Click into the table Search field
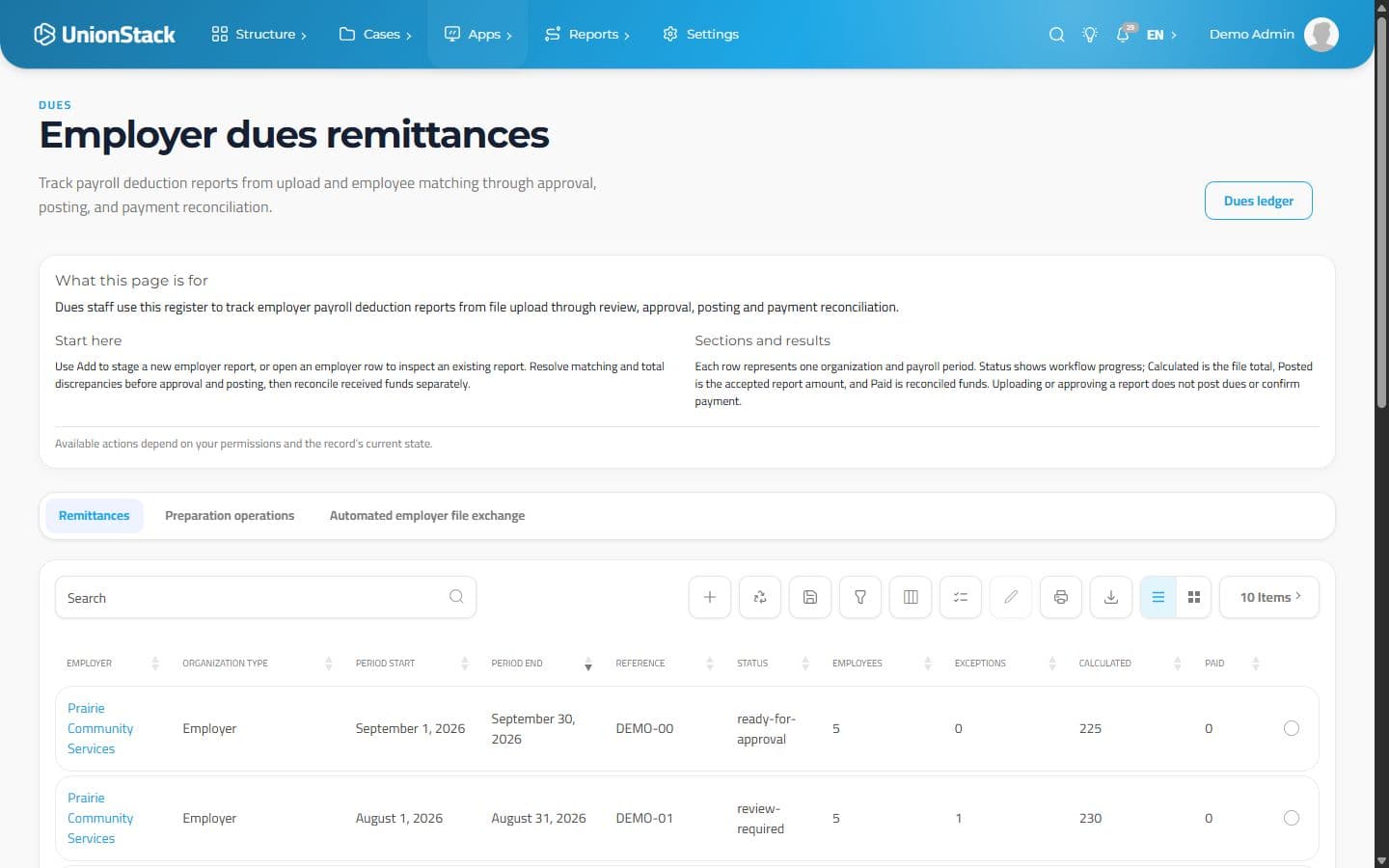Screen dimensions: 1389x868 click(x=265, y=598)
